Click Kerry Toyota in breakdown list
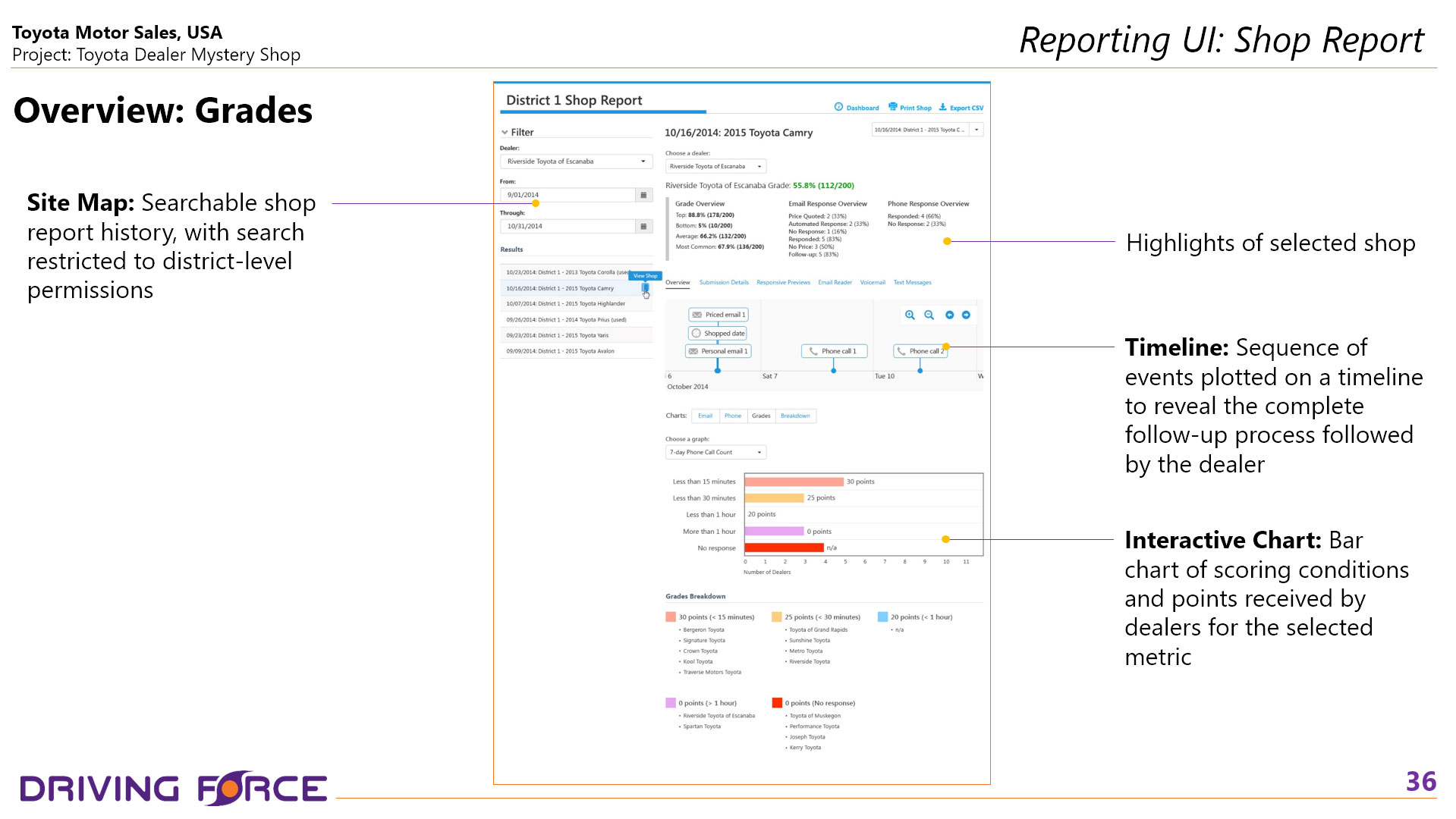 tap(805, 748)
